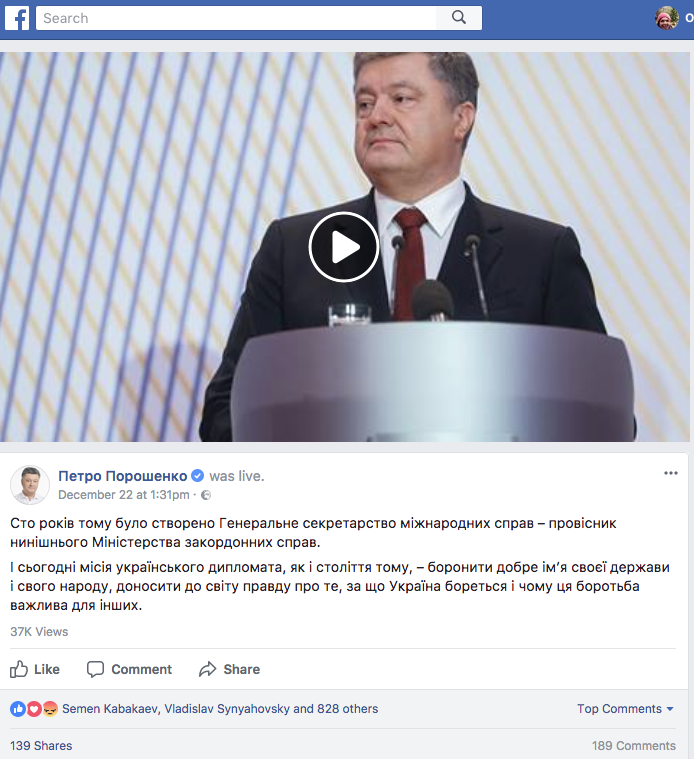This screenshot has width=694, height=759.
Task: Click the Share arrow icon
Action: pos(208,669)
